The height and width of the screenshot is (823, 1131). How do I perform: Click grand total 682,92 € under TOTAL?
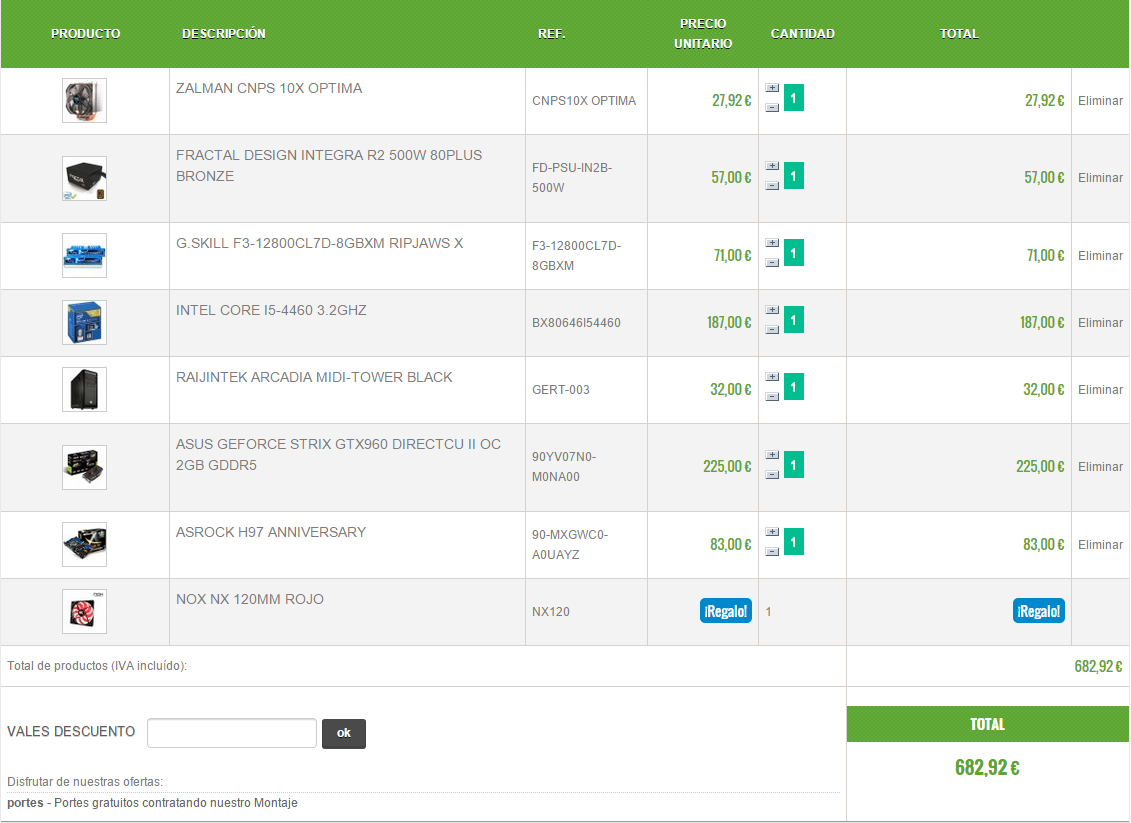click(x=987, y=767)
